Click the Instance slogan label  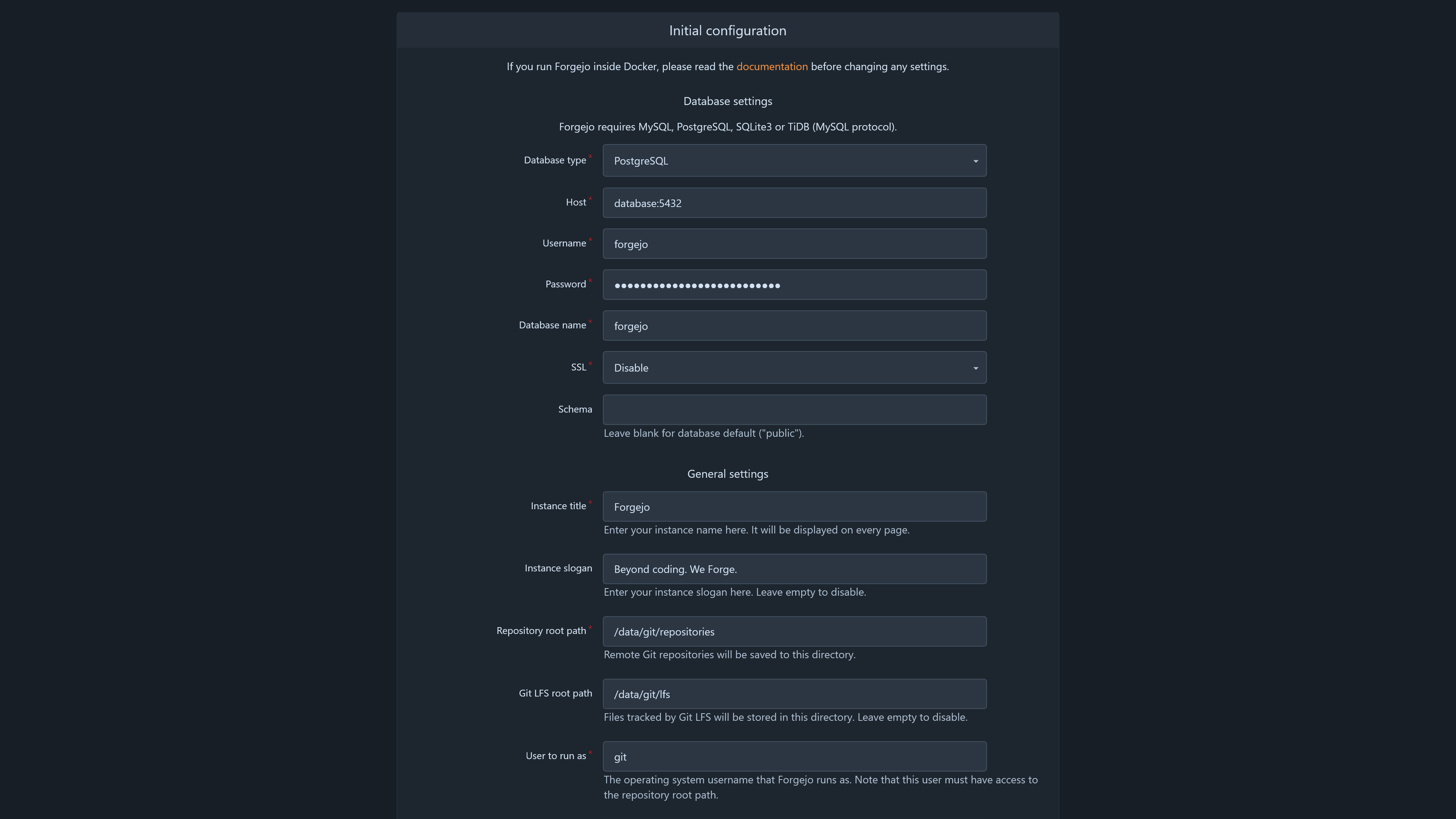tap(558, 569)
